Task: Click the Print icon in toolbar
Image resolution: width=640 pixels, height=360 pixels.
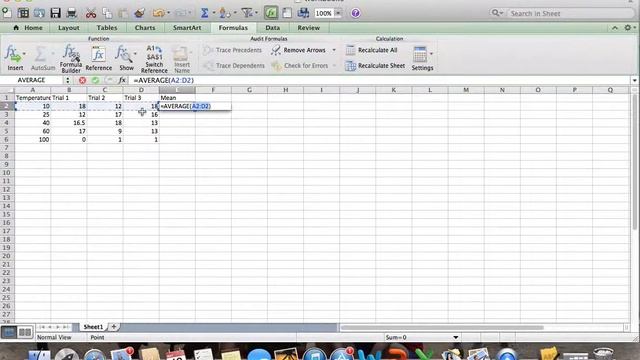Action: (x=72, y=13)
